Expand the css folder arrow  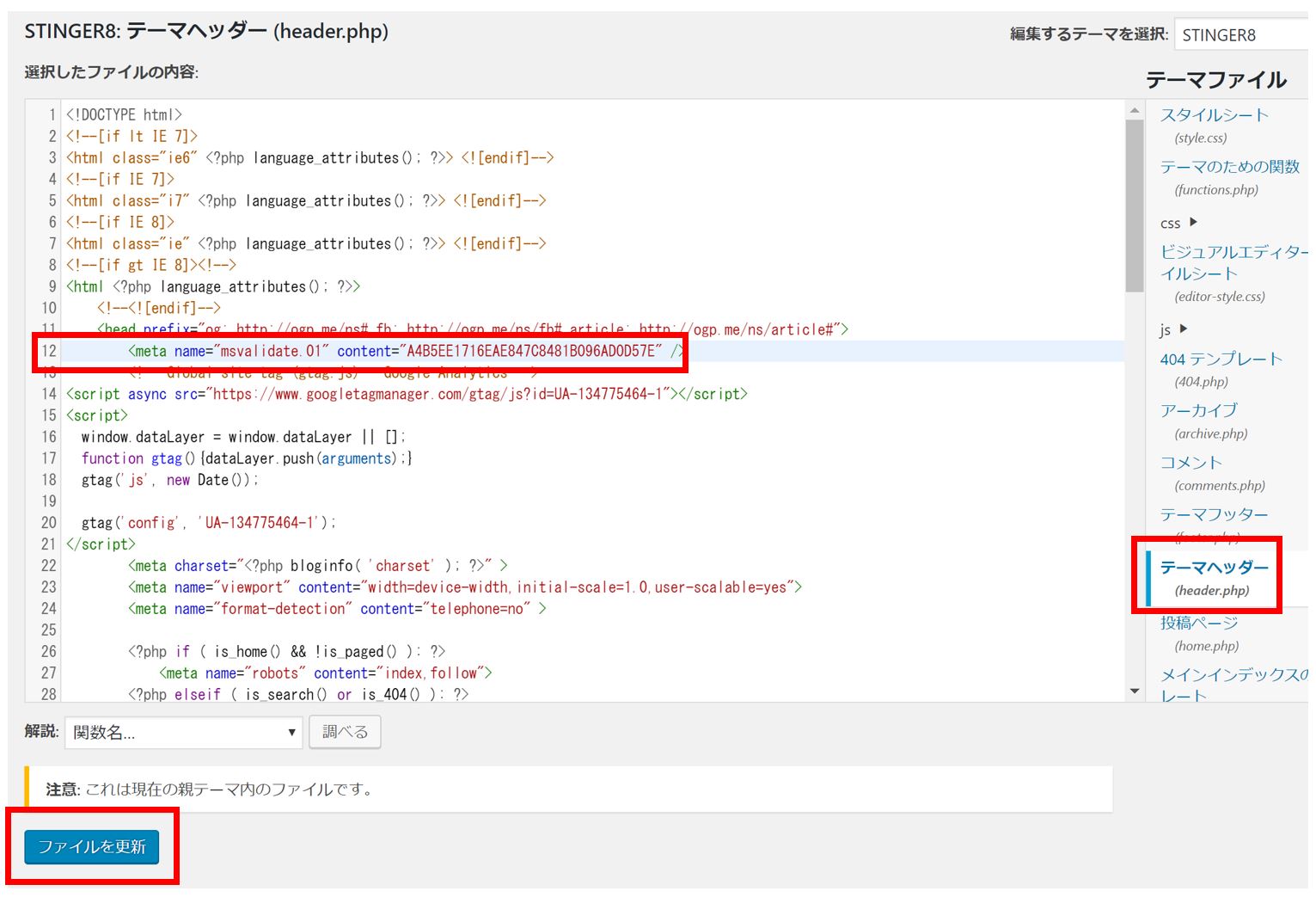pos(1193,223)
